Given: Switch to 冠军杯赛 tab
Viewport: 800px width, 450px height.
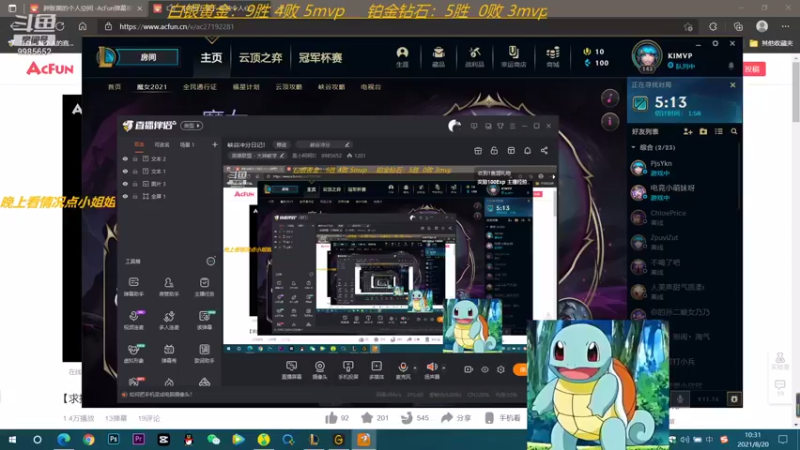Looking at the screenshot, I should 320,58.
